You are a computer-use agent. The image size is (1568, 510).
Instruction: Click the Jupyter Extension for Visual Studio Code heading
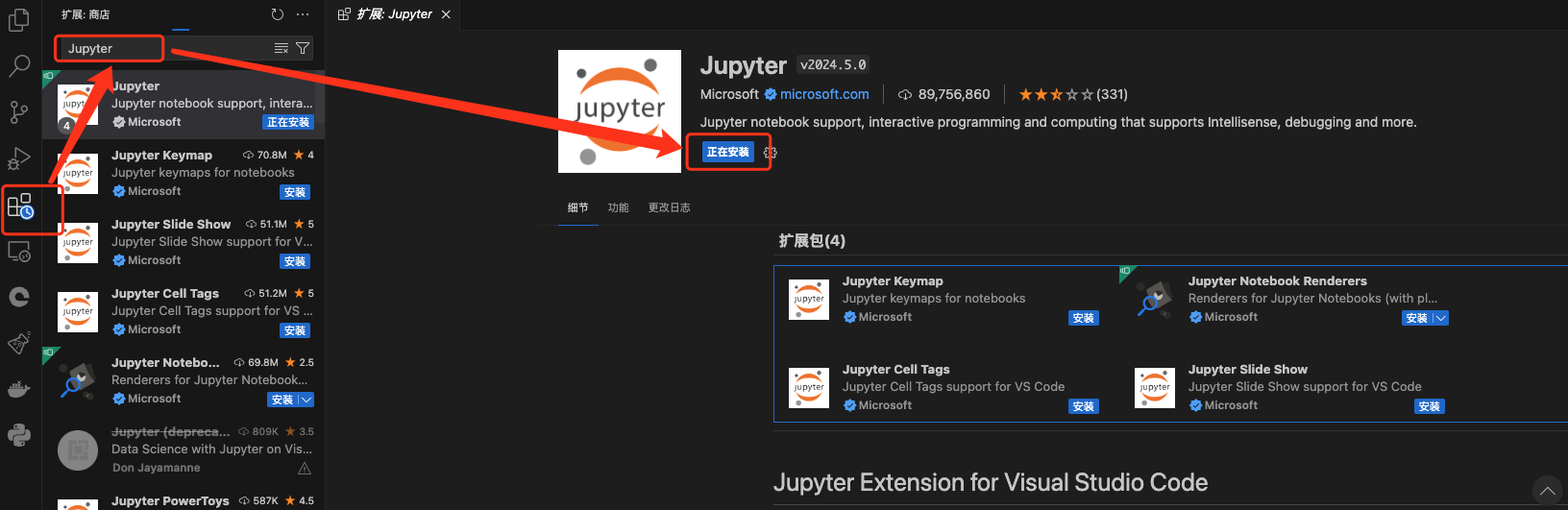click(x=991, y=482)
